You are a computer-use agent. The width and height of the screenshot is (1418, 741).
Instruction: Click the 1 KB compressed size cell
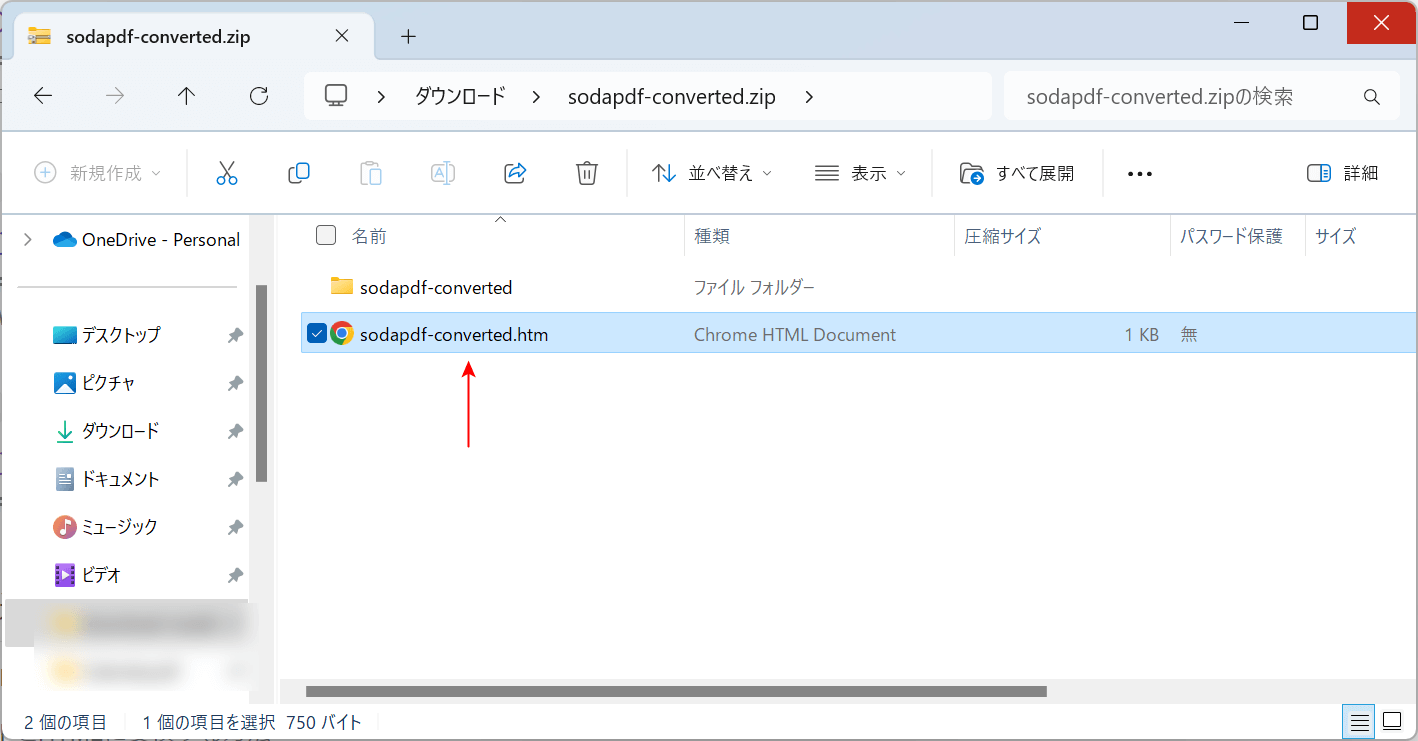point(1141,335)
